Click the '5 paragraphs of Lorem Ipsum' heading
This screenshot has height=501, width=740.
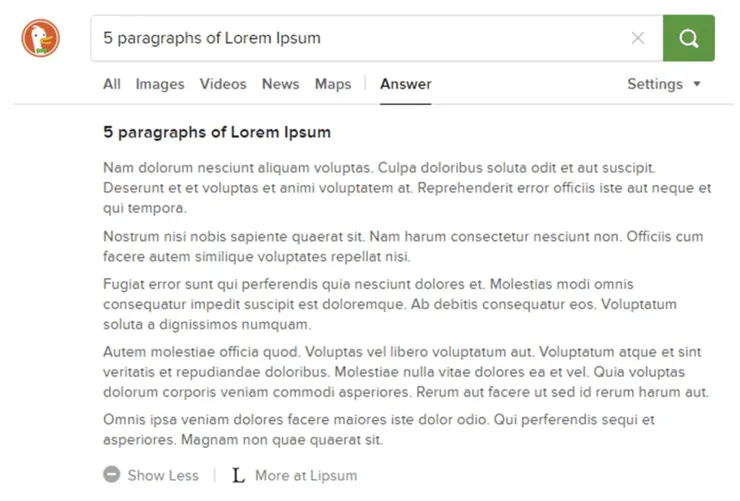pyautogui.click(x=217, y=133)
